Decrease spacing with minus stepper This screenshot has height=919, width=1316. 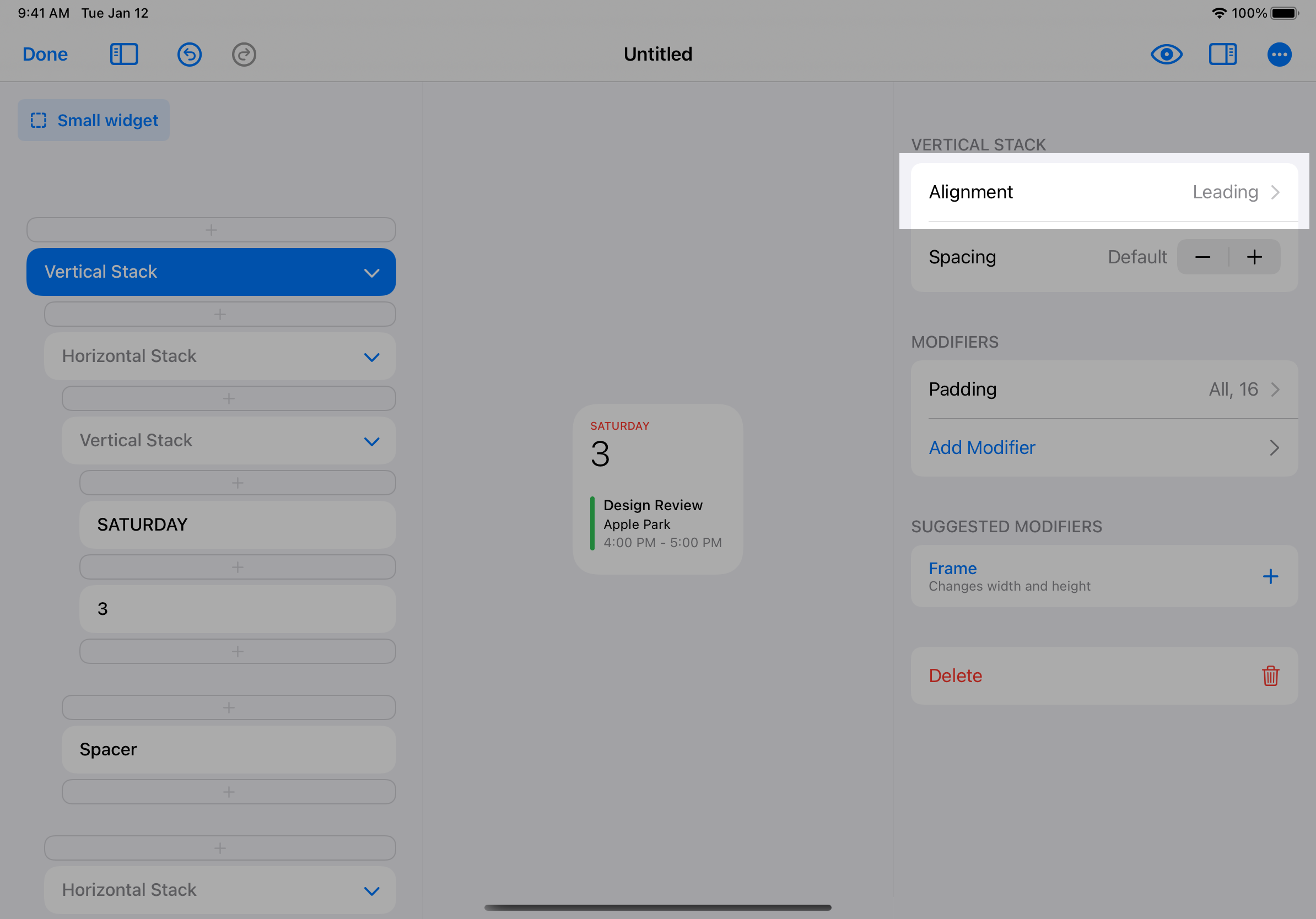pyautogui.click(x=1202, y=257)
